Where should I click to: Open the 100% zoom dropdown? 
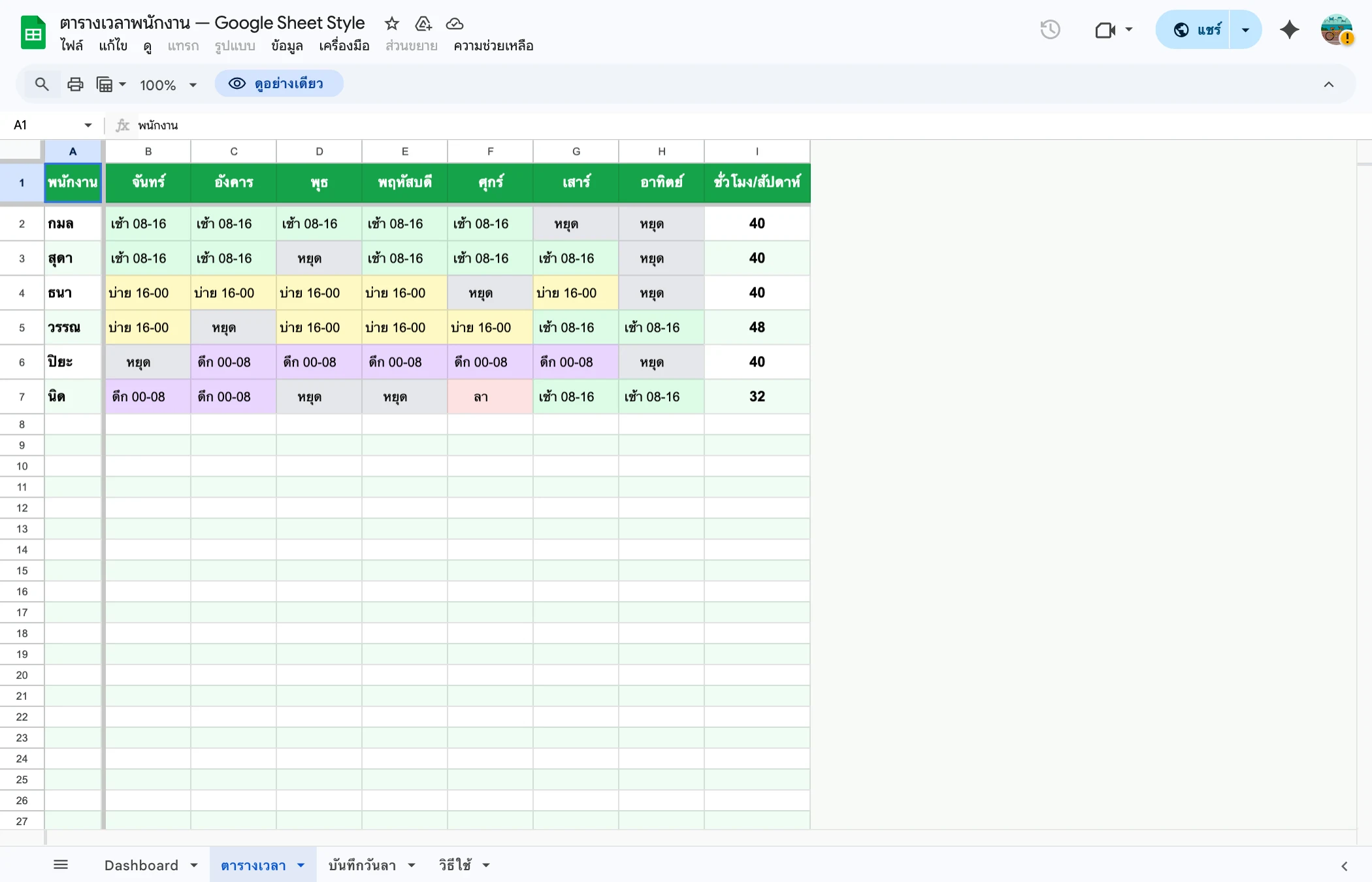click(x=192, y=84)
